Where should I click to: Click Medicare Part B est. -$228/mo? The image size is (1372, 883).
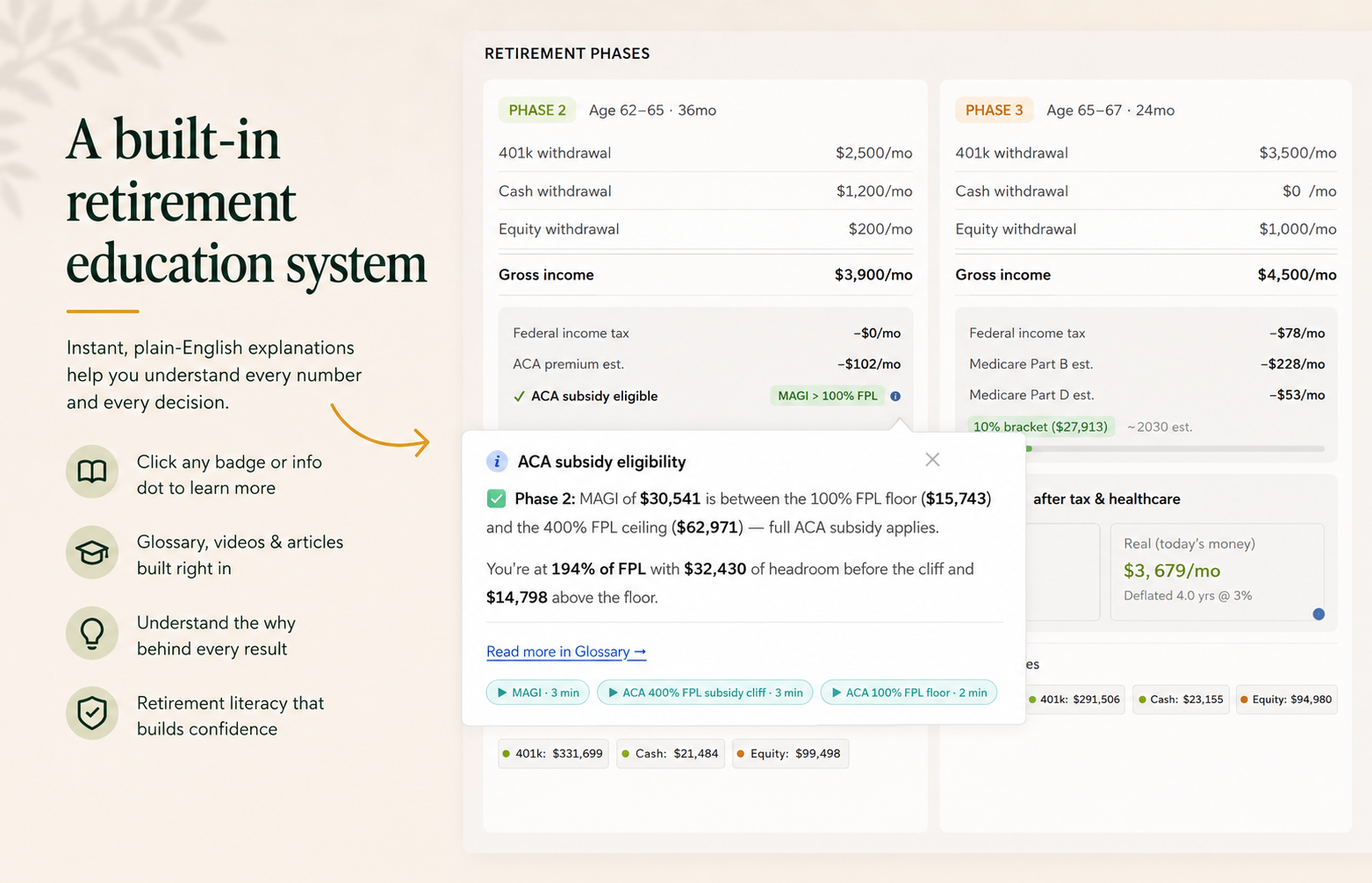pyautogui.click(x=1147, y=363)
